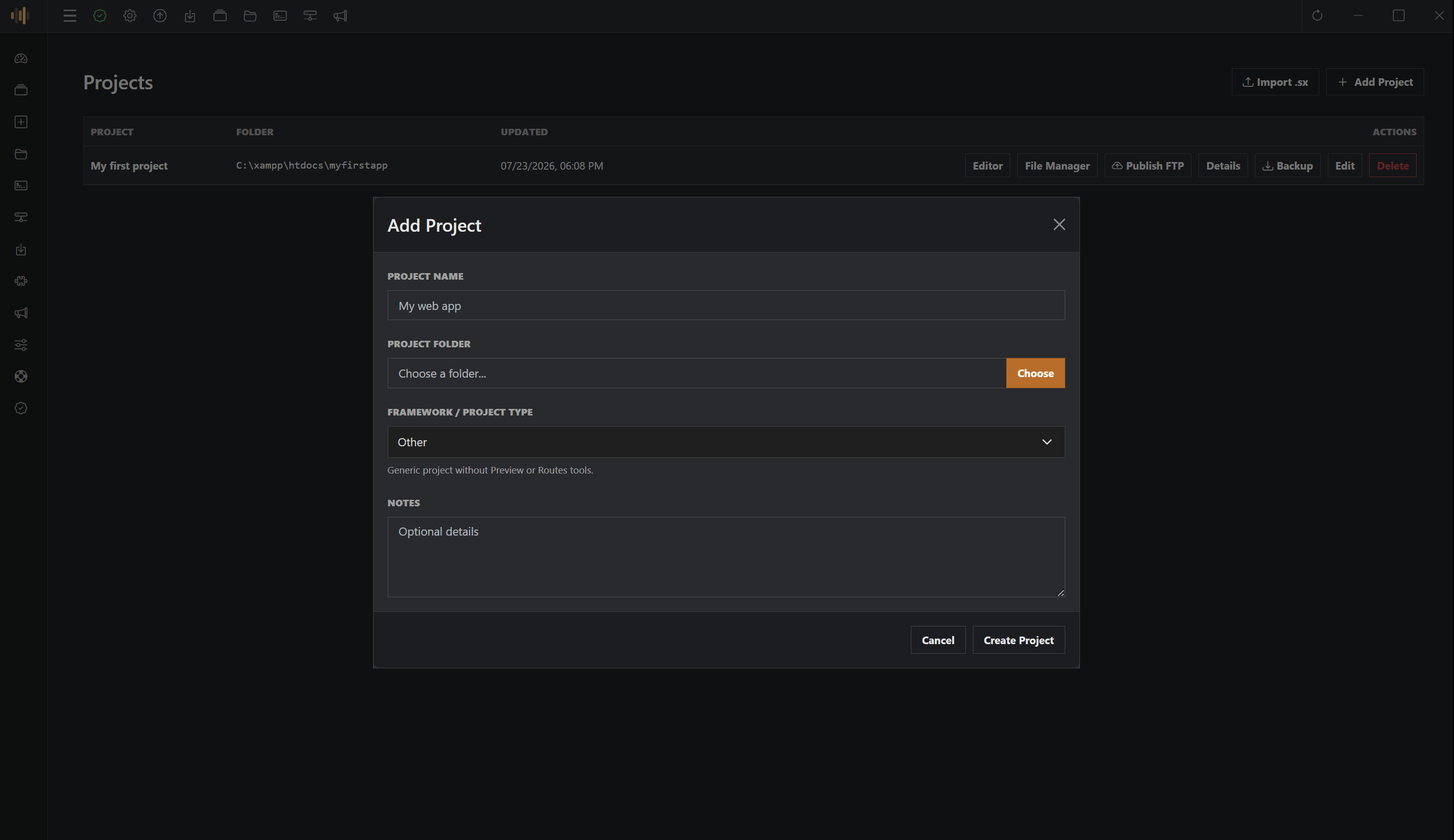Viewport: 1454px width, 840px height.
Task: Open the terminal icon in top toolbar
Action: [280, 16]
